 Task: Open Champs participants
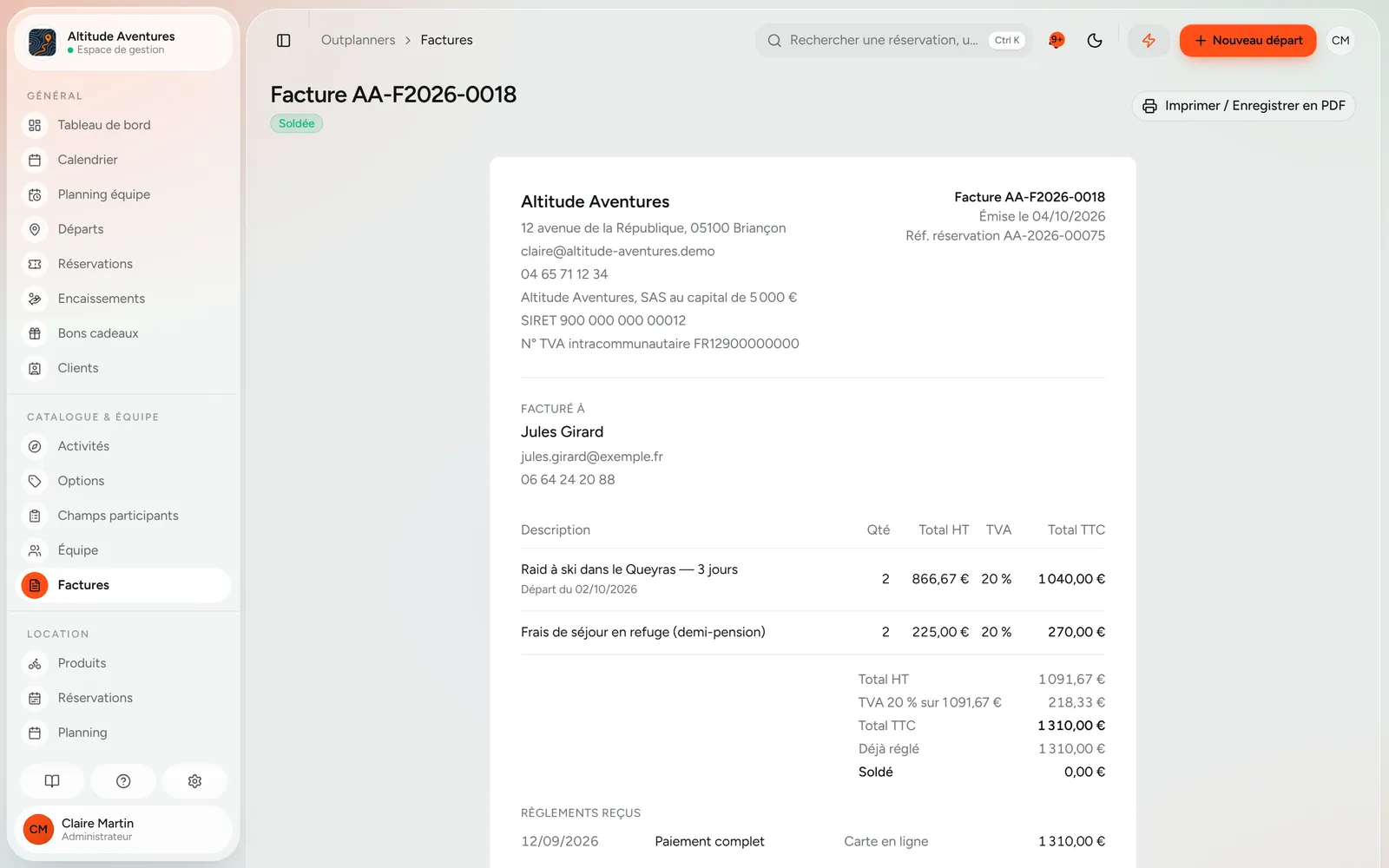coord(125,516)
